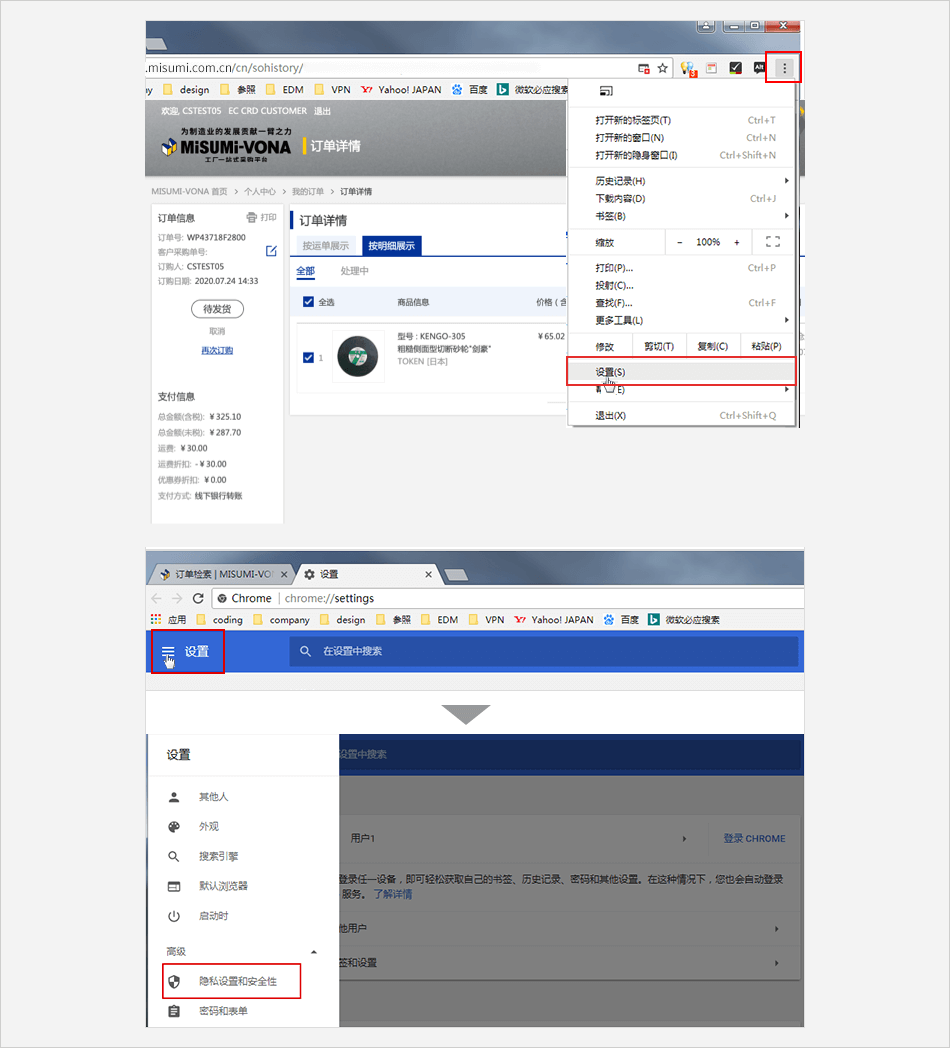Open 隐私设置和安全性 in settings sidebar
This screenshot has width=950, height=1048.
click(237, 981)
